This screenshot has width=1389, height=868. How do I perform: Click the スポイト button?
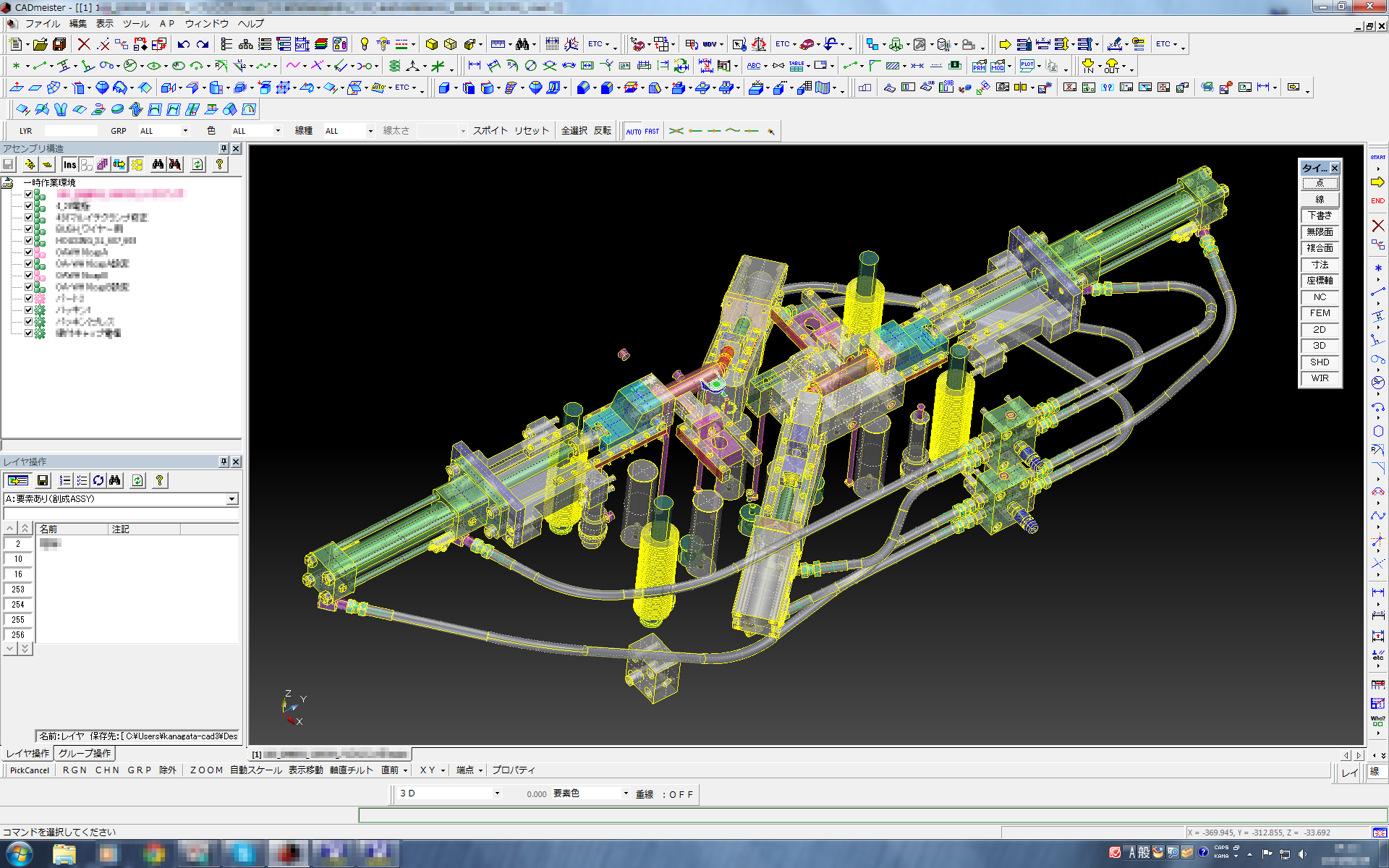490,131
